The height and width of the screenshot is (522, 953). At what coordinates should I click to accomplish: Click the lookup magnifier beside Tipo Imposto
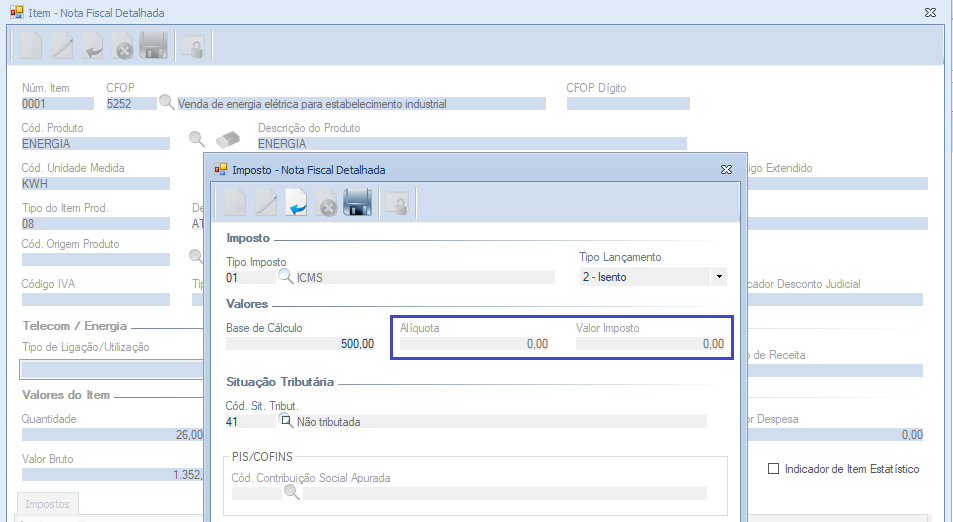[285, 277]
